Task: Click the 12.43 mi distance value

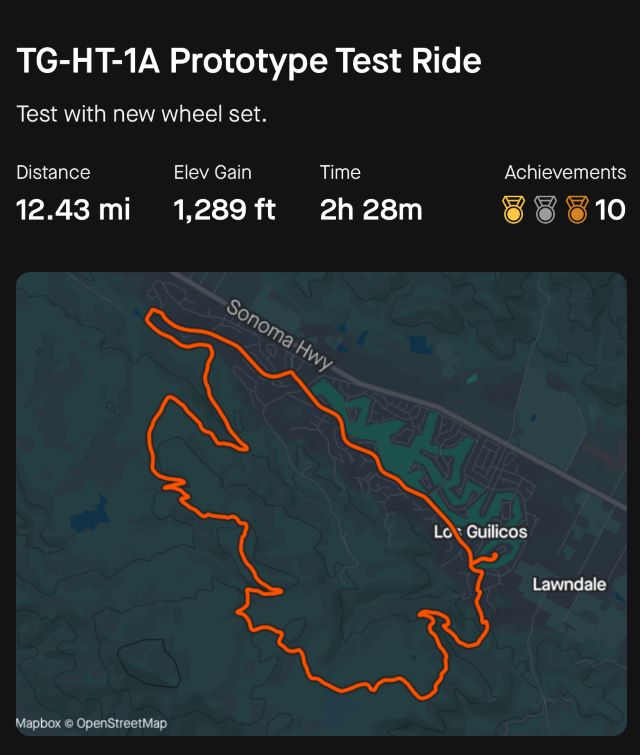Action: pos(73,210)
